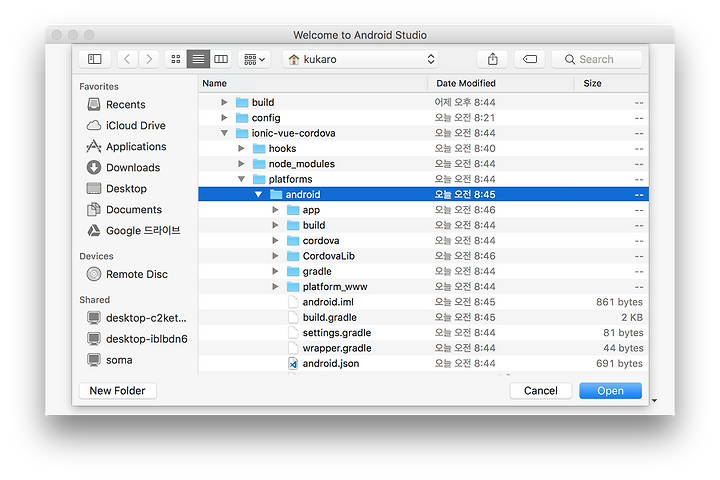The height and width of the screenshot is (480, 720).
Task: Expand the node_modules folder
Action: [241, 164]
